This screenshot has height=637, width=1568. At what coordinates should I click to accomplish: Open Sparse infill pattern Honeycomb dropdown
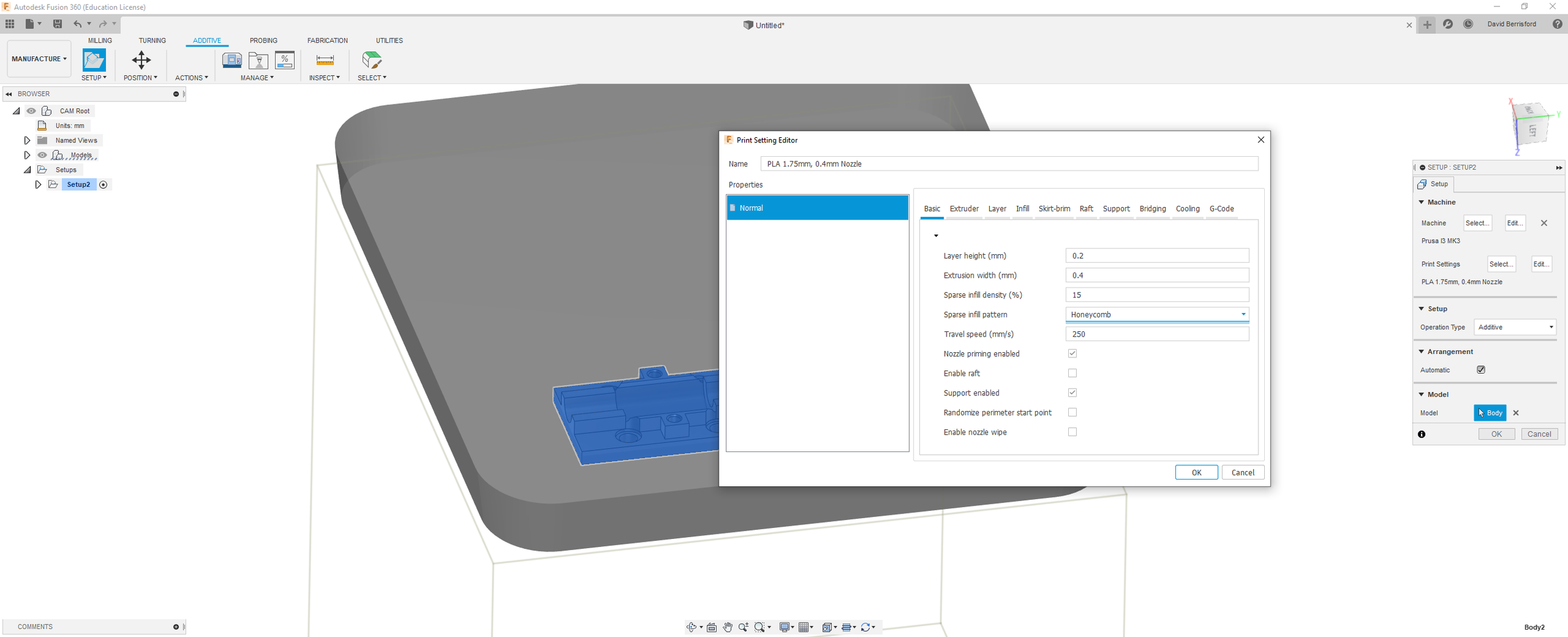pos(1157,314)
